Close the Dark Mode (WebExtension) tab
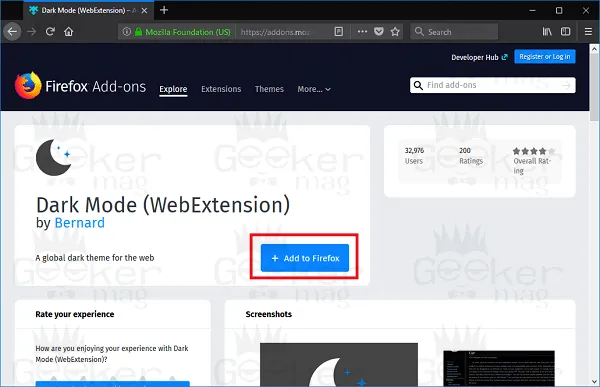The height and width of the screenshot is (387, 600). [x=144, y=11]
